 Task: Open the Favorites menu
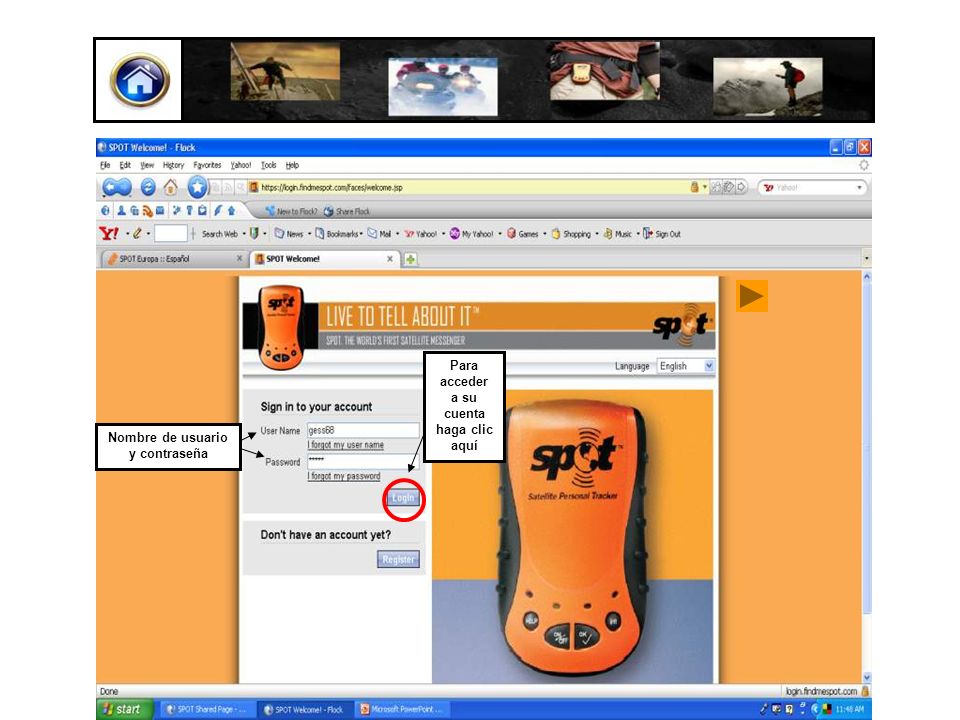click(207, 165)
